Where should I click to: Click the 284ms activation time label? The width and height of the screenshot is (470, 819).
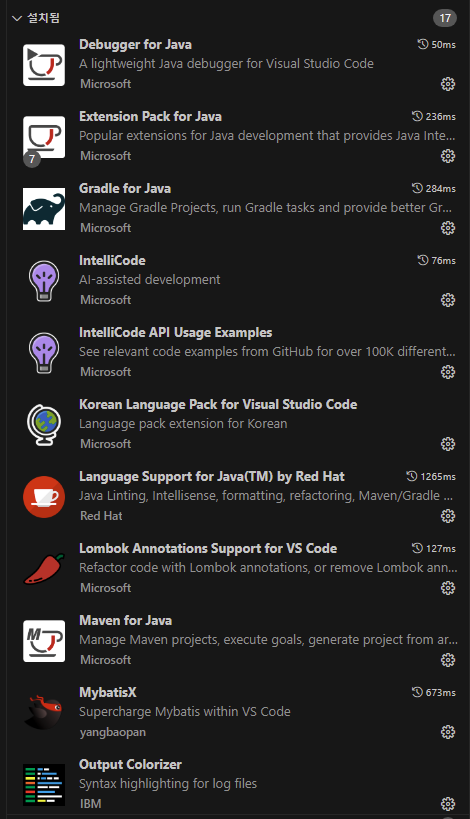(433, 189)
